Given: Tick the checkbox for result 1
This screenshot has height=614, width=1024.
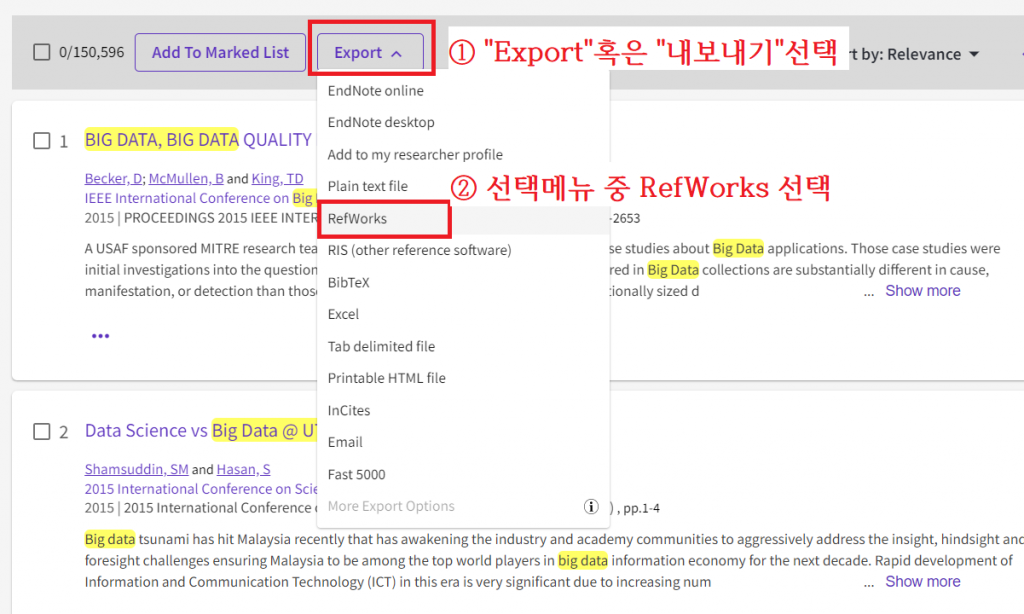Looking at the screenshot, I should coord(42,141).
